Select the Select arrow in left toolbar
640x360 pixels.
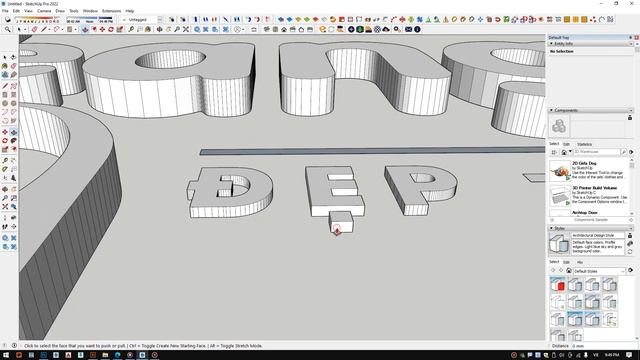[5, 58]
